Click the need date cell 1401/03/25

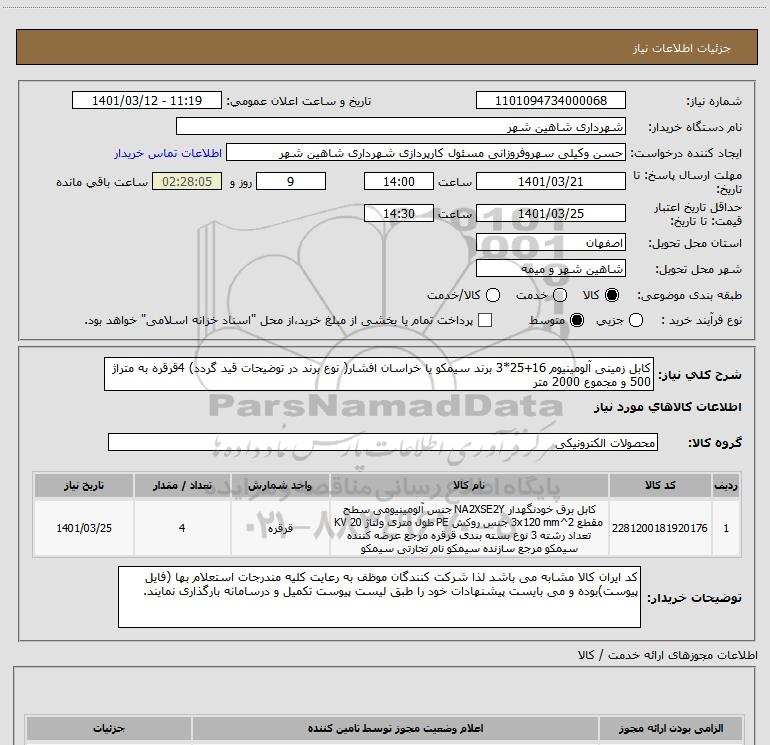(x=83, y=528)
